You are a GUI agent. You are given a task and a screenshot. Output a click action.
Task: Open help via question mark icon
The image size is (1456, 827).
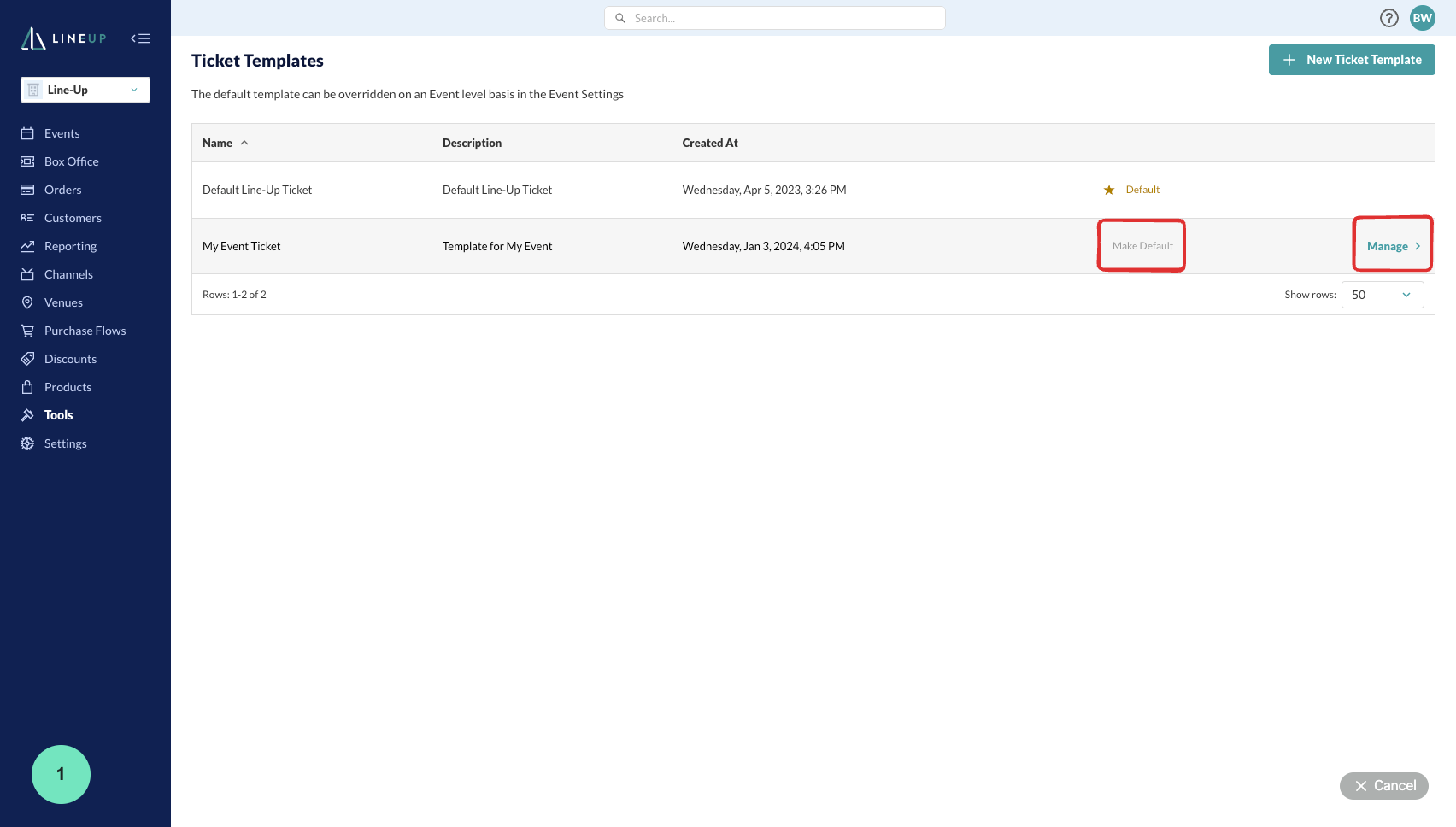pyautogui.click(x=1389, y=18)
